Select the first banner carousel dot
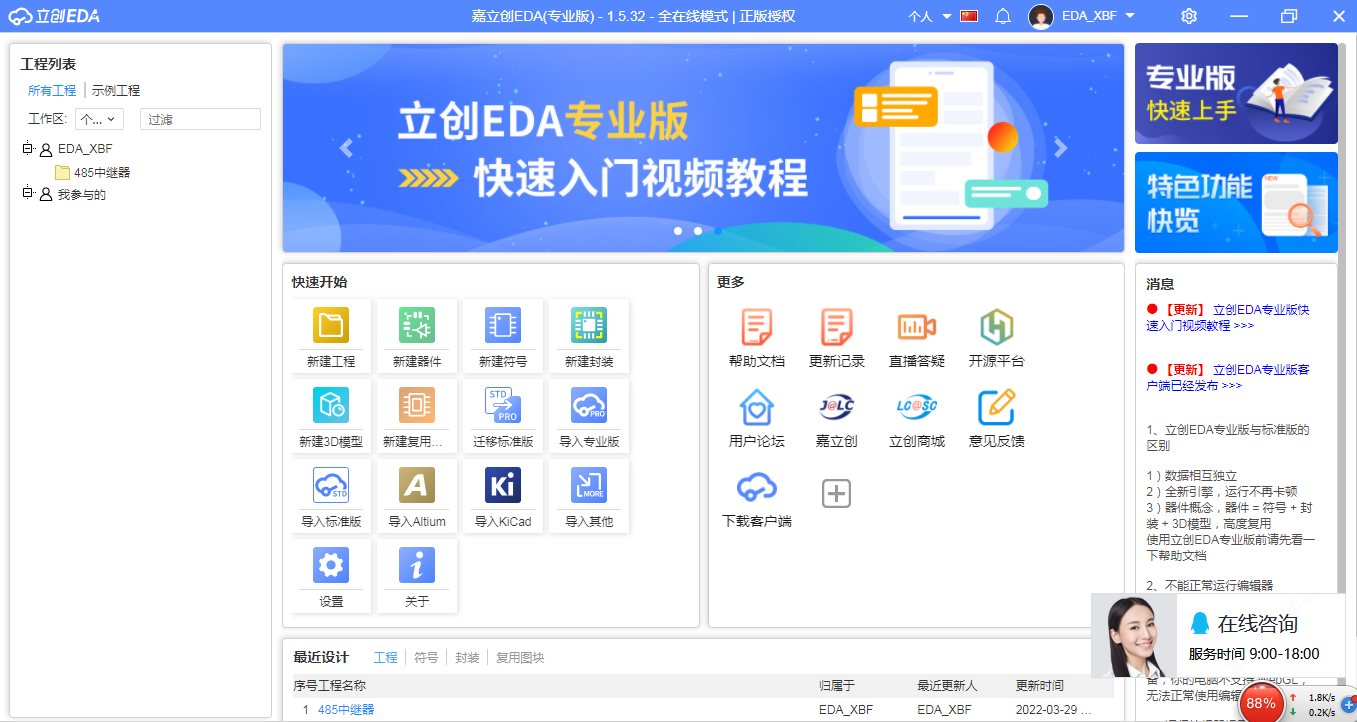The height and width of the screenshot is (722, 1357). click(678, 231)
